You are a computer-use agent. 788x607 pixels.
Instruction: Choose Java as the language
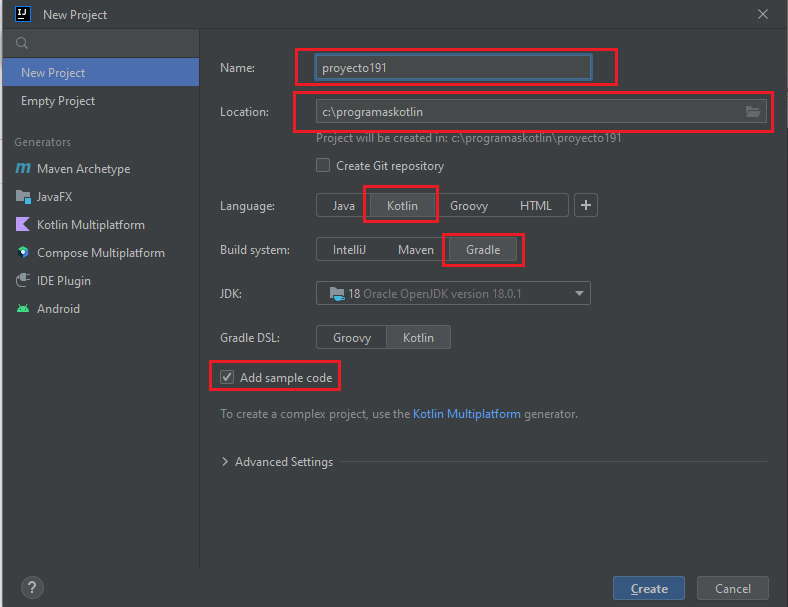click(343, 206)
